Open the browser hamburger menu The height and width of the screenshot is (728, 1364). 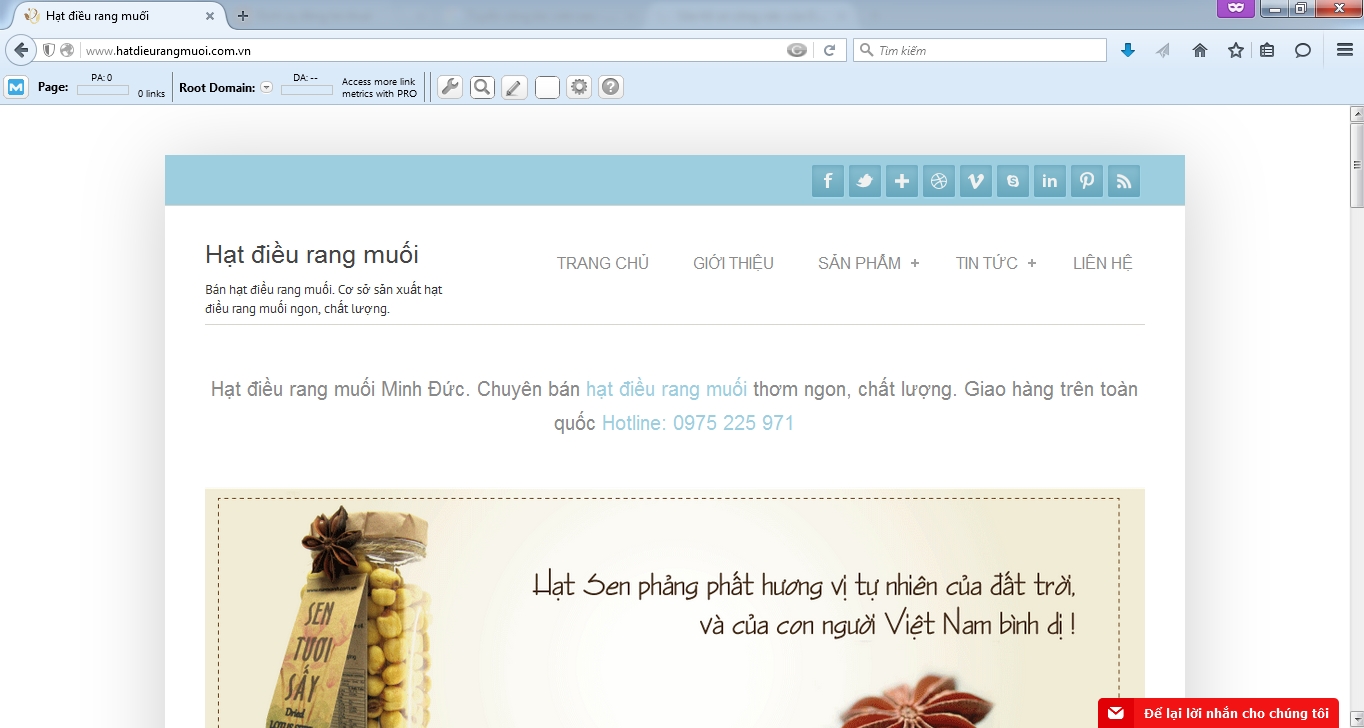pos(1345,50)
